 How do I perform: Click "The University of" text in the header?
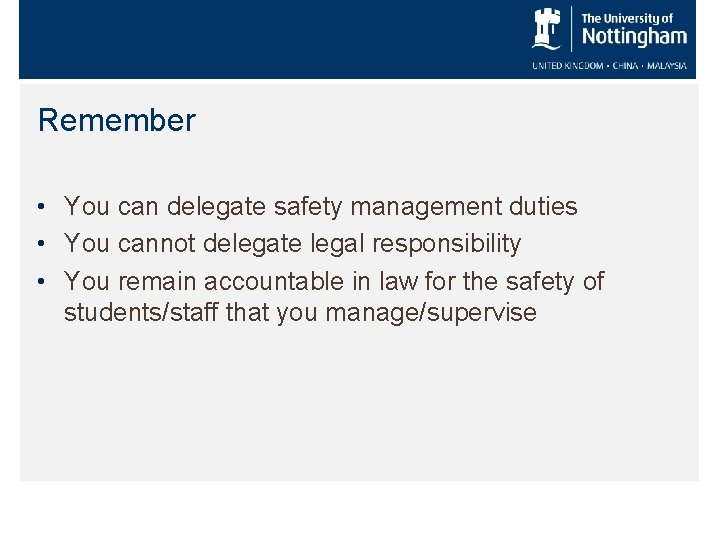pos(627,18)
